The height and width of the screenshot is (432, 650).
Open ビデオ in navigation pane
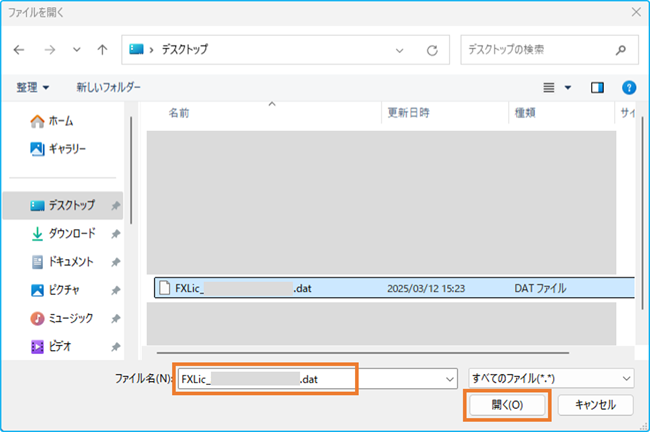51,346
